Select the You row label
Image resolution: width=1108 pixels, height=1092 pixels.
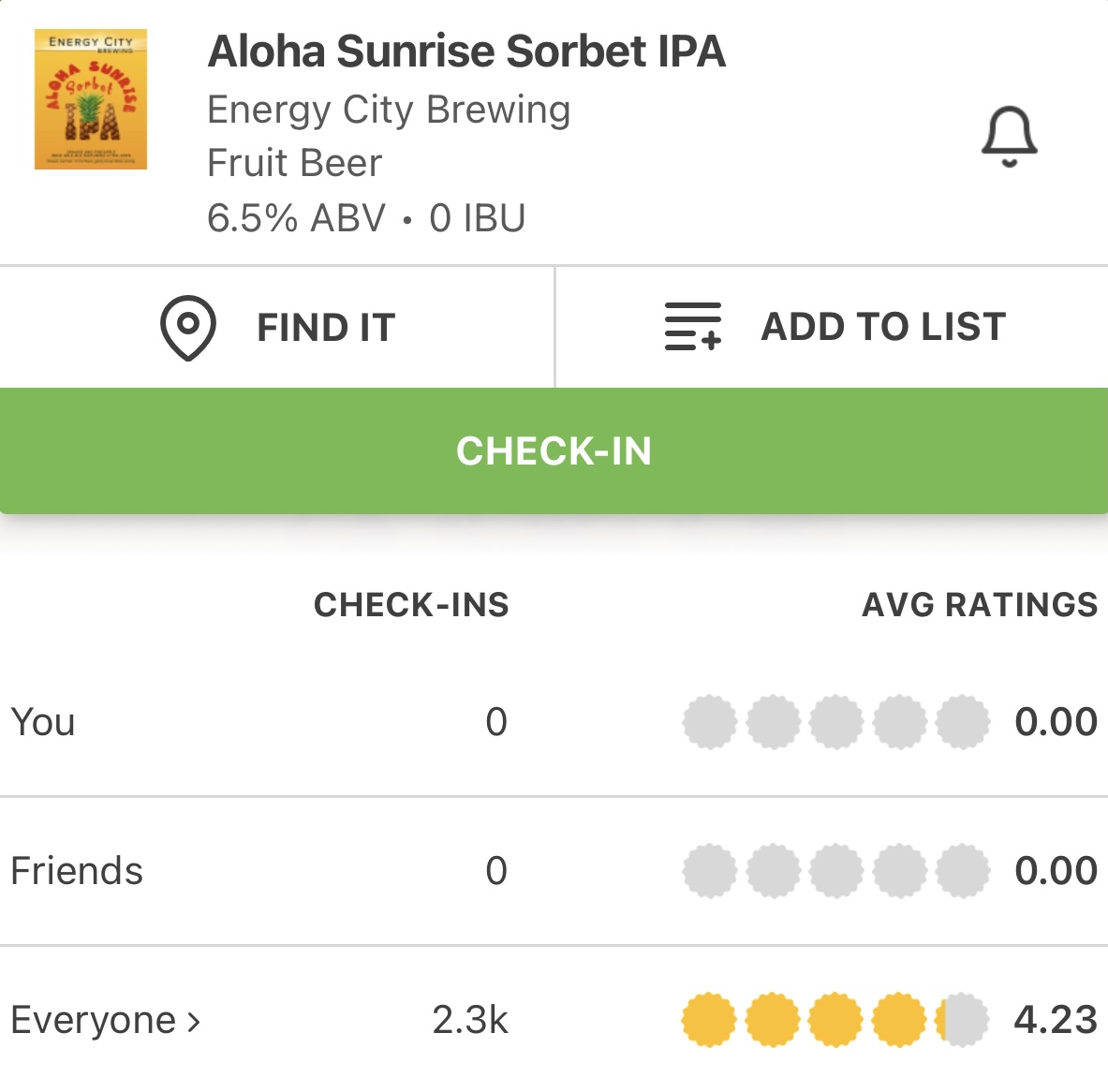click(x=43, y=722)
